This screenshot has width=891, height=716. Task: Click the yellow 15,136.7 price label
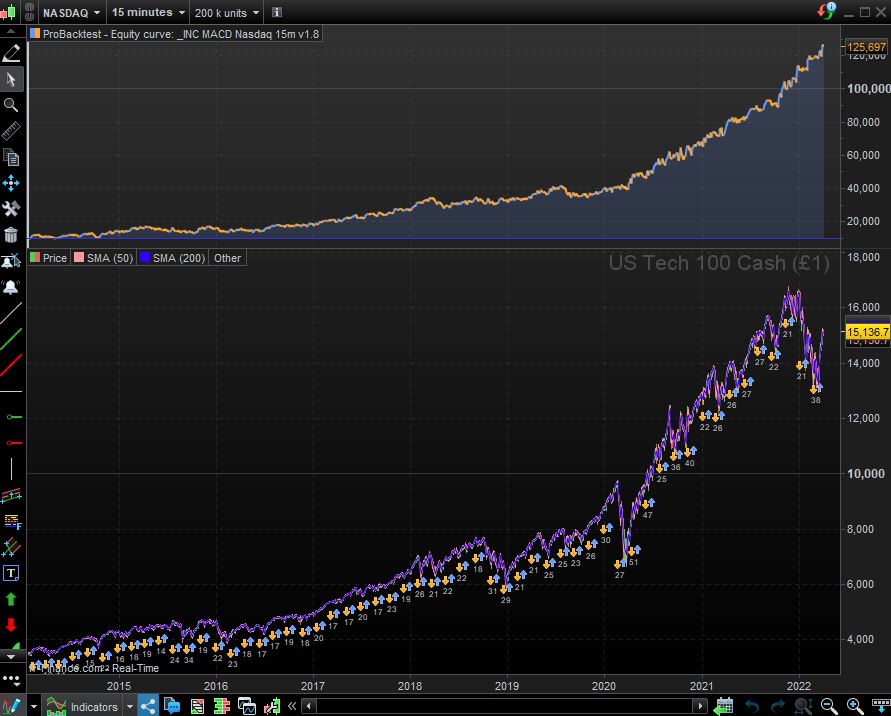[867, 332]
